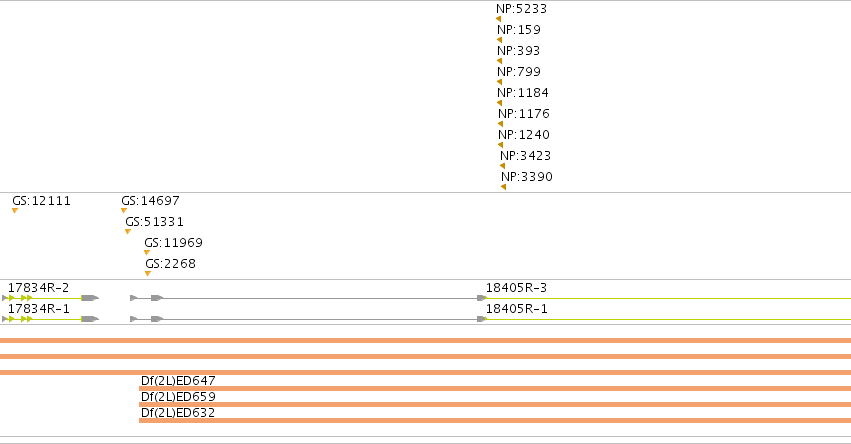
Task: Click the yellow-green intron line of 18405R-3
Action: pyautogui.click(x=669, y=299)
